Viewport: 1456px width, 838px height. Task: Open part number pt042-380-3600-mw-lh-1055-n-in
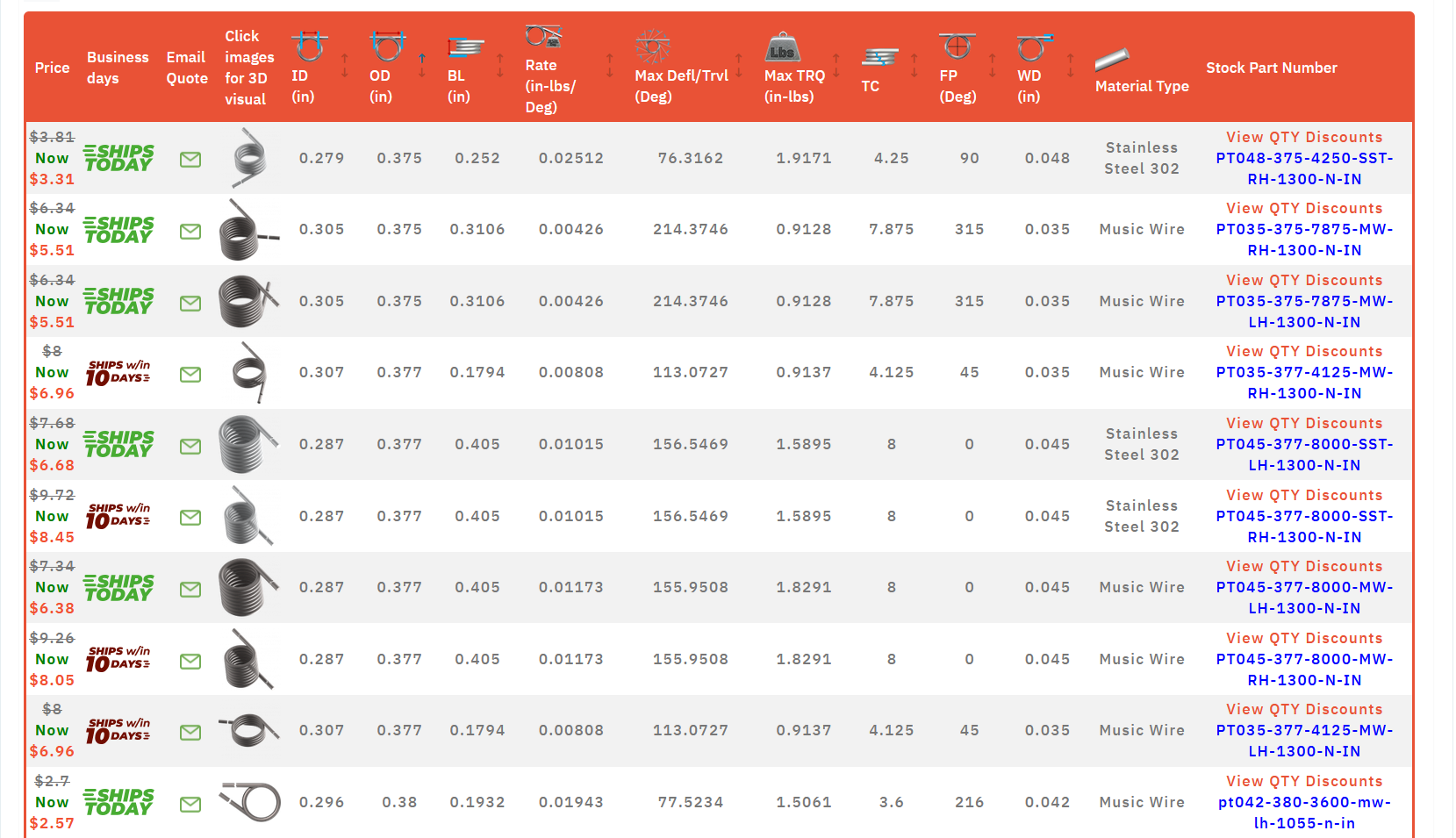tap(1303, 813)
